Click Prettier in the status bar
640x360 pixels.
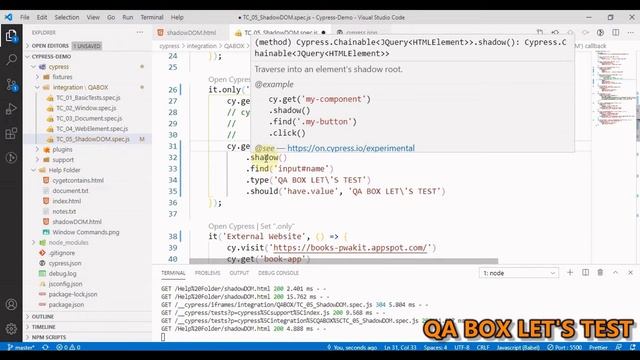point(598,347)
